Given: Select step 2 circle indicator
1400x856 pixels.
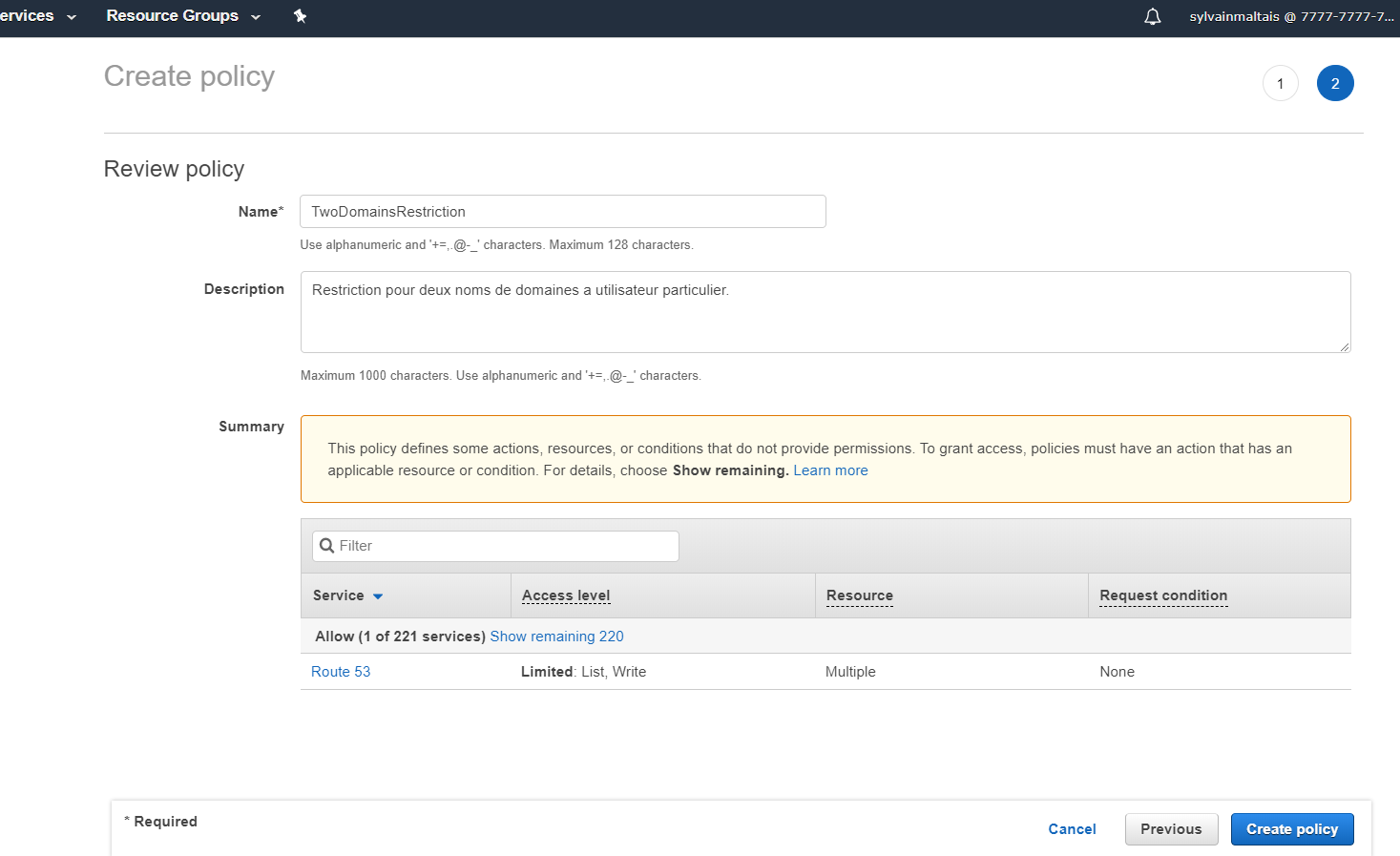Looking at the screenshot, I should tap(1334, 84).
